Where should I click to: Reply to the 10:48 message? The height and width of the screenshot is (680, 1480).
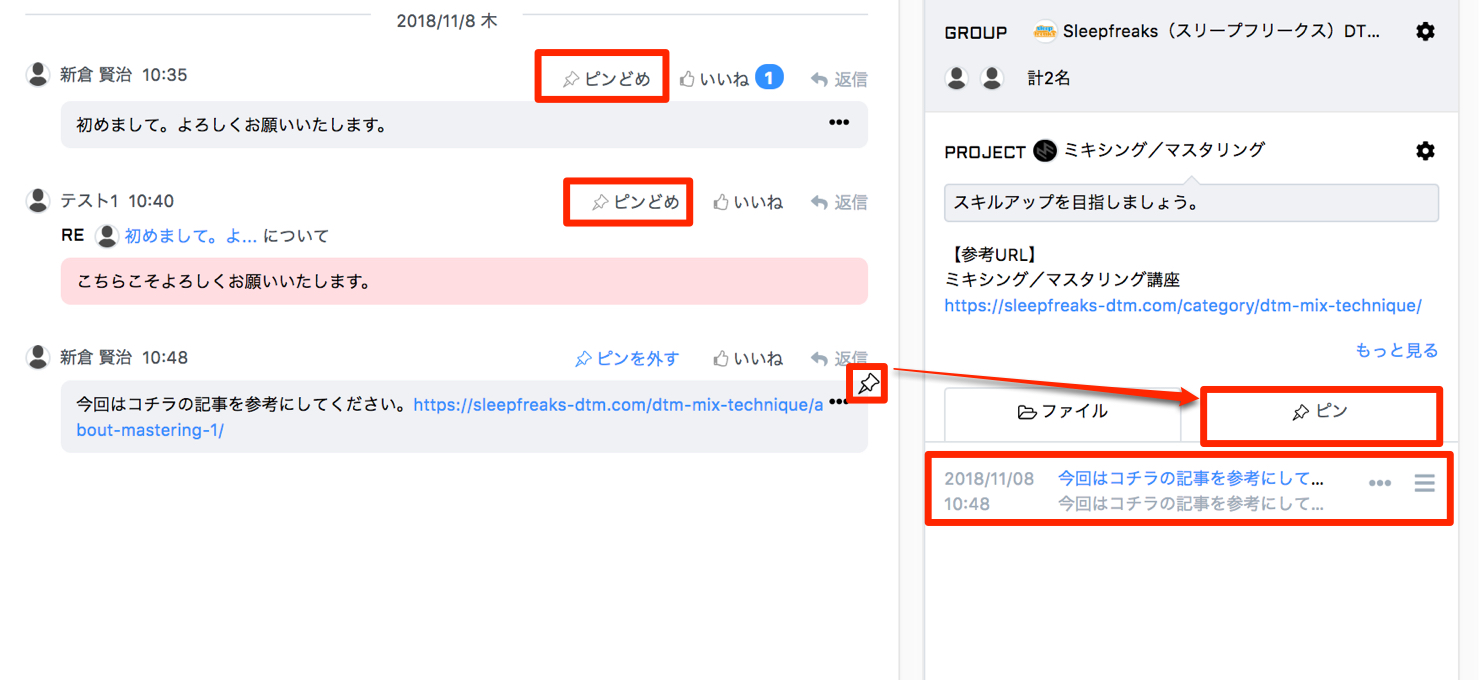pyautogui.click(x=839, y=358)
